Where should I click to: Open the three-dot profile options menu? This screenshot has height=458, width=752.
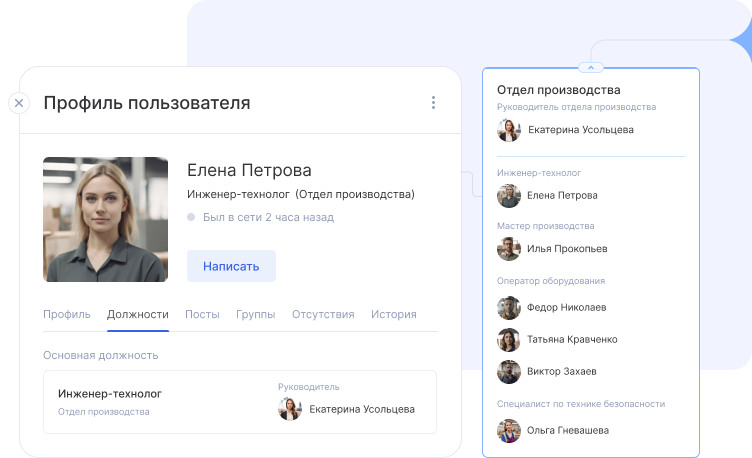pyautogui.click(x=433, y=103)
